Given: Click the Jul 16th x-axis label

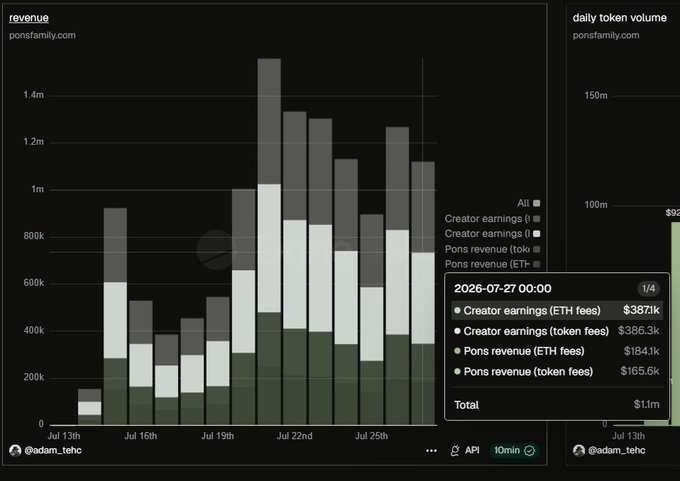Looking at the screenshot, I should 141,436.
